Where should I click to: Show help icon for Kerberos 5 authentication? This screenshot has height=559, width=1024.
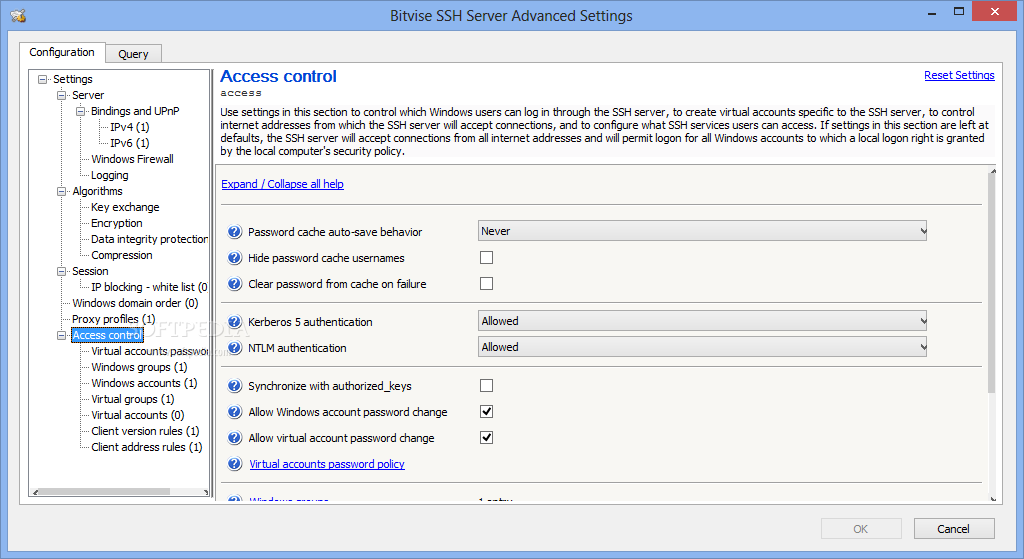tap(234, 322)
